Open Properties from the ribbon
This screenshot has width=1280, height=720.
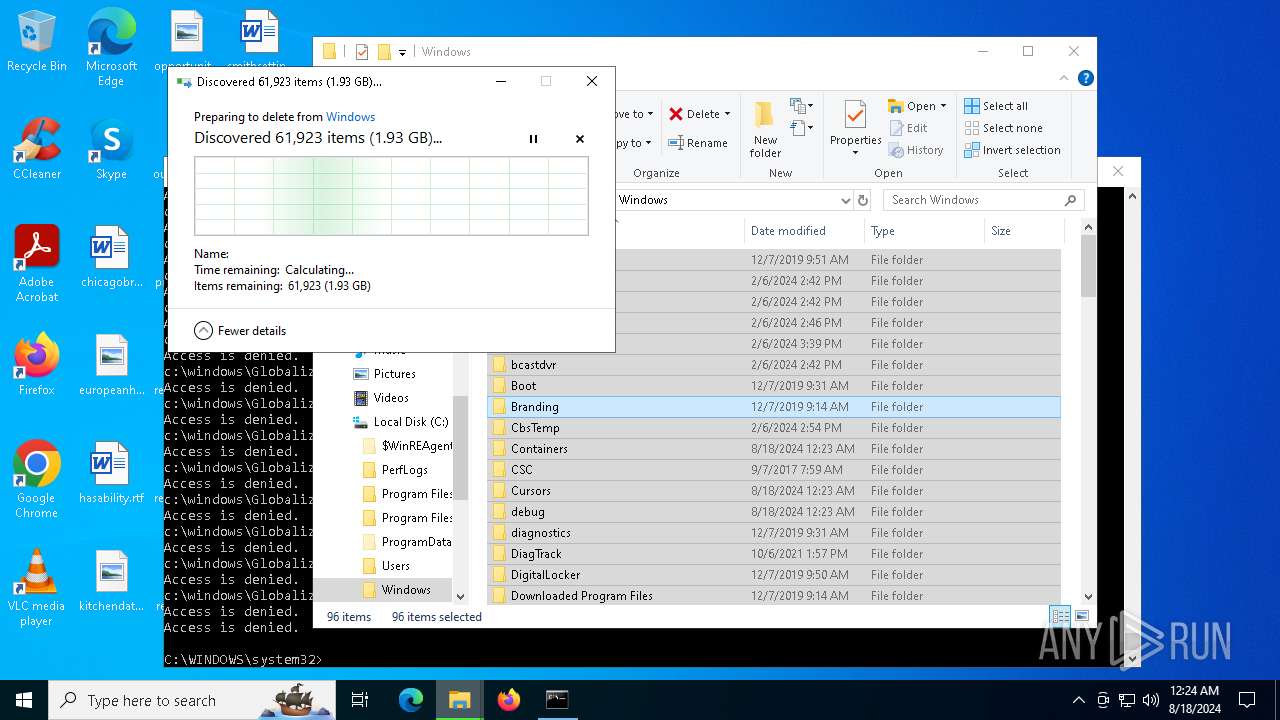coord(855,123)
